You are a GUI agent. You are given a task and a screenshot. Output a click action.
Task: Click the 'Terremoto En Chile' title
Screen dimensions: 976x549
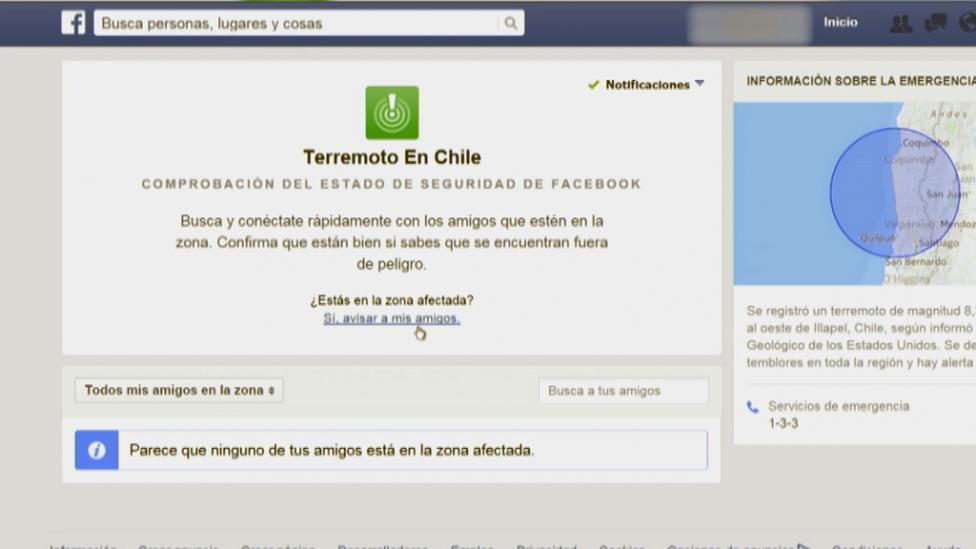click(x=392, y=157)
